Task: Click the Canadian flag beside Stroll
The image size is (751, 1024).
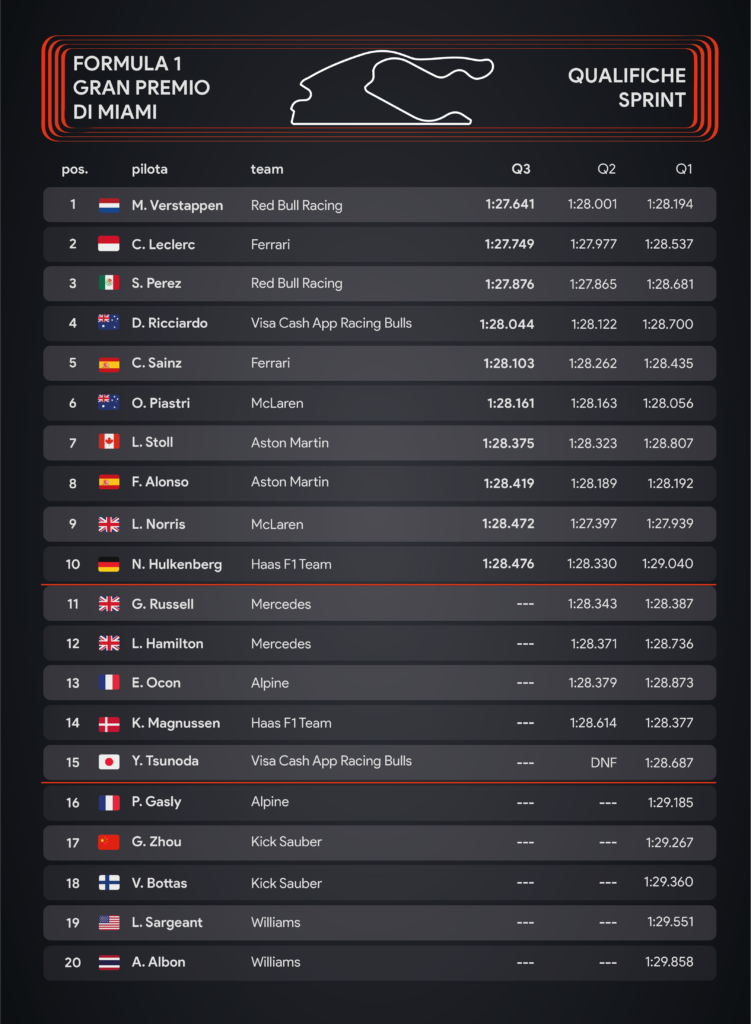Action: point(108,442)
